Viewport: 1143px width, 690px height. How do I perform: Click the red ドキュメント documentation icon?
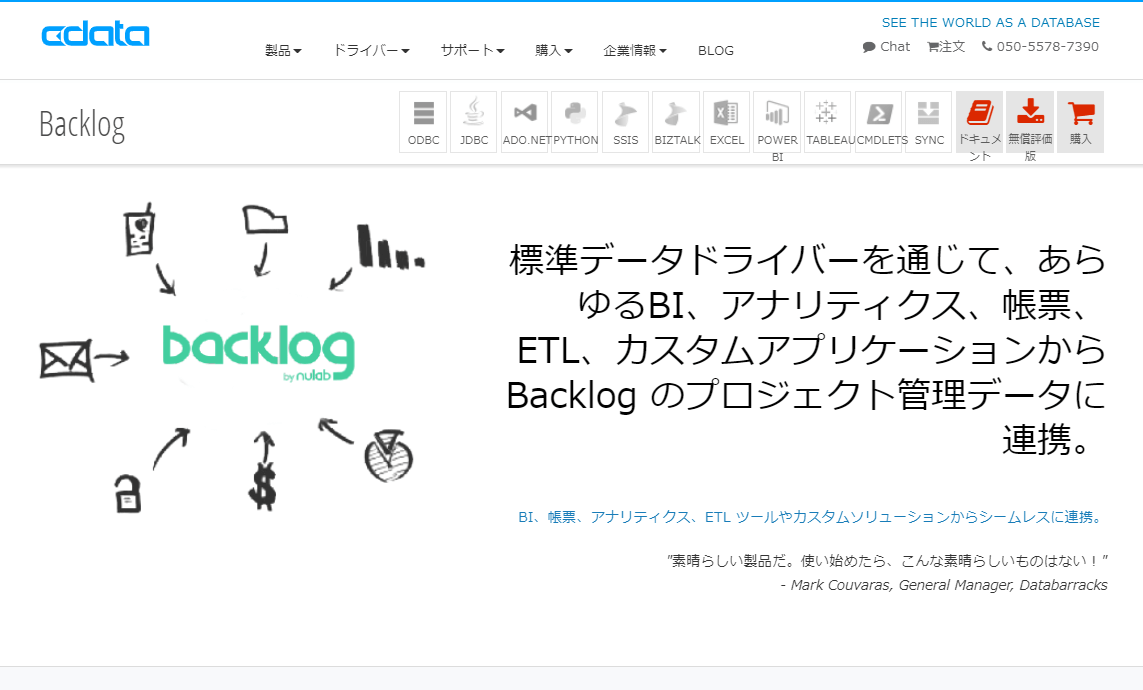tap(979, 119)
